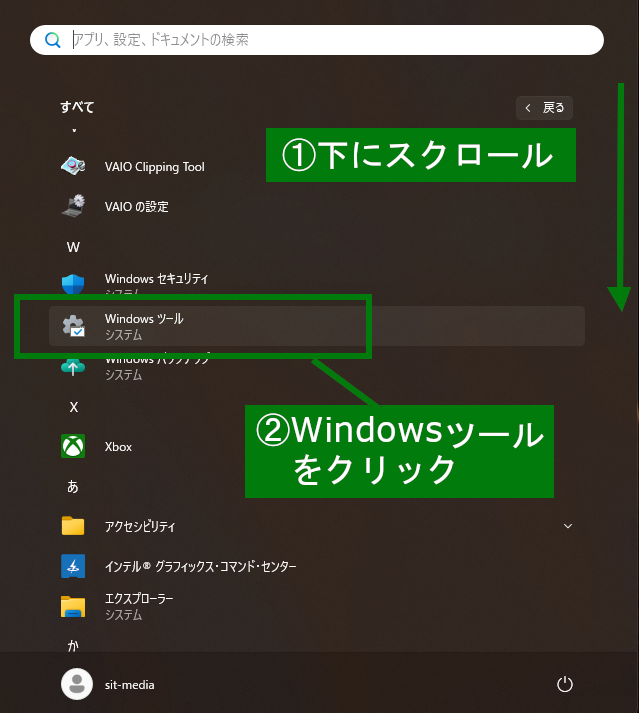The image size is (639, 713).
Task: Select the Windows セキュリティ label
Action: click(156, 278)
